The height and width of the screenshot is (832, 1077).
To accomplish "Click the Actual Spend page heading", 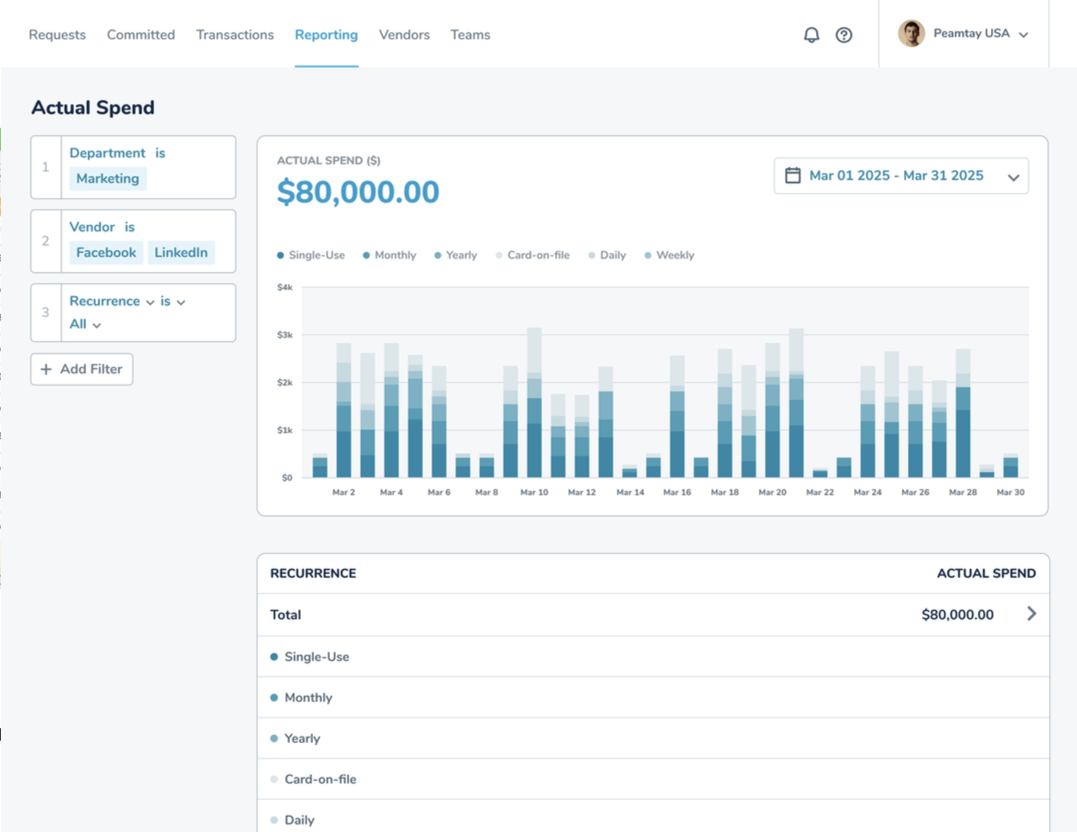I will (93, 108).
